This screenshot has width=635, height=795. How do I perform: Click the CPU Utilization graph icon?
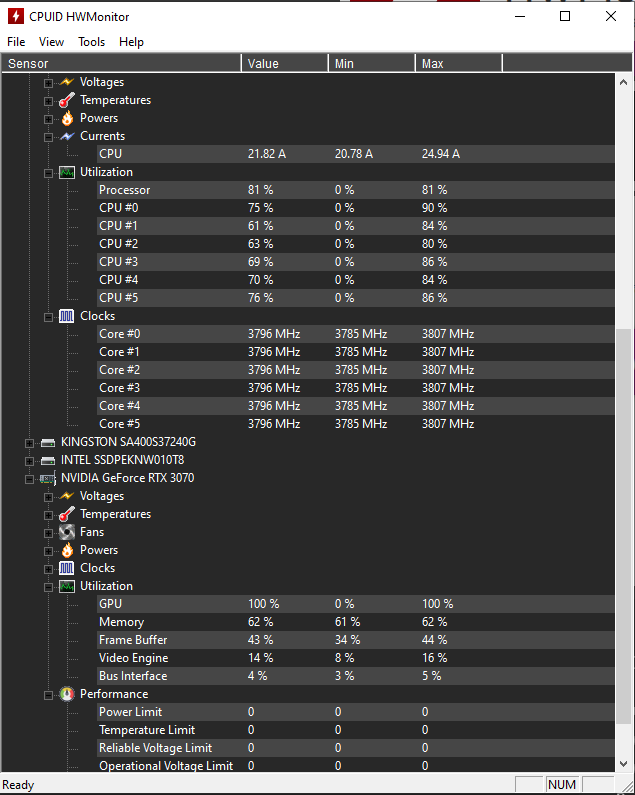pos(67,172)
